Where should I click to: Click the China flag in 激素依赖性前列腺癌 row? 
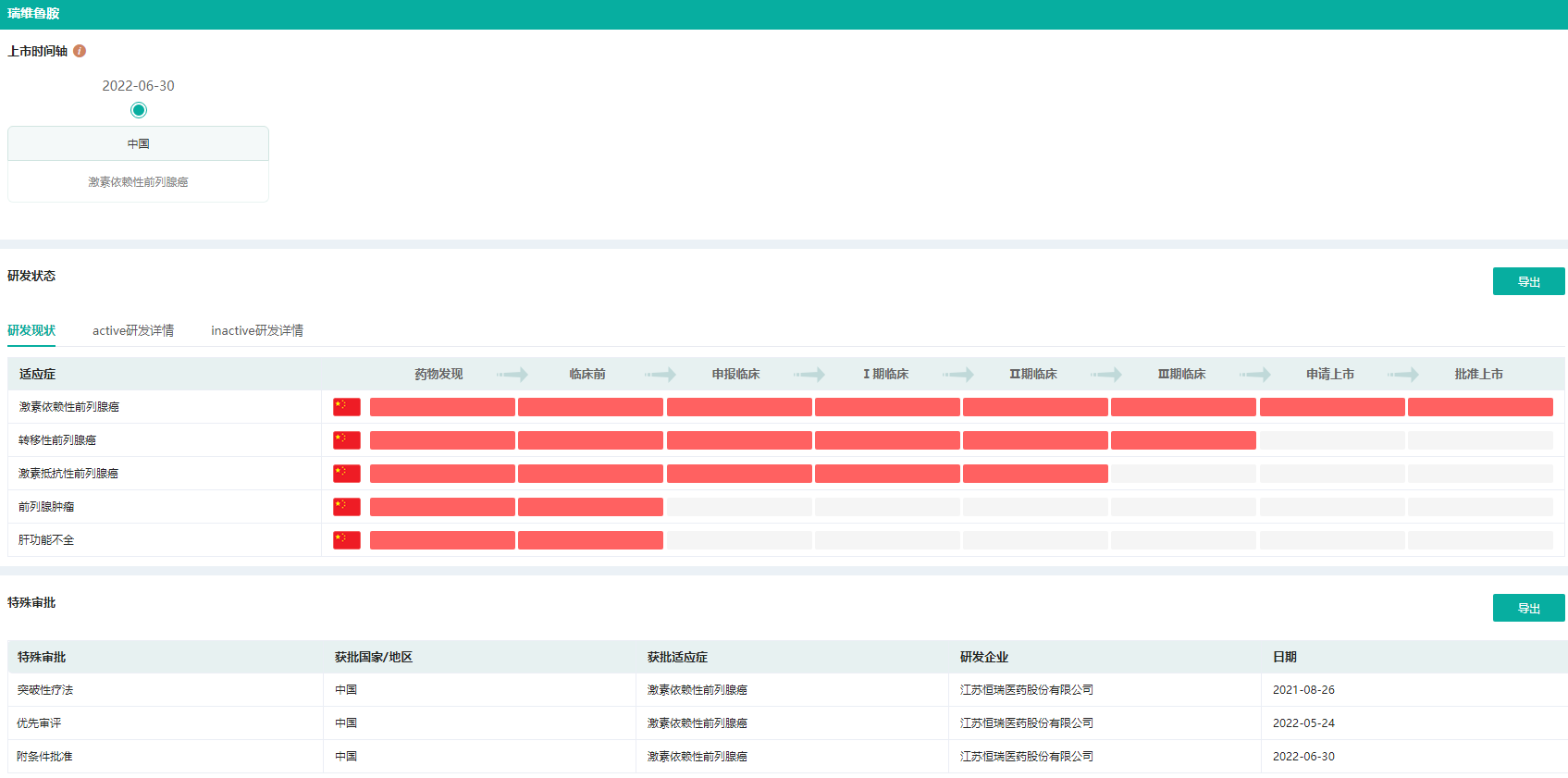[347, 407]
